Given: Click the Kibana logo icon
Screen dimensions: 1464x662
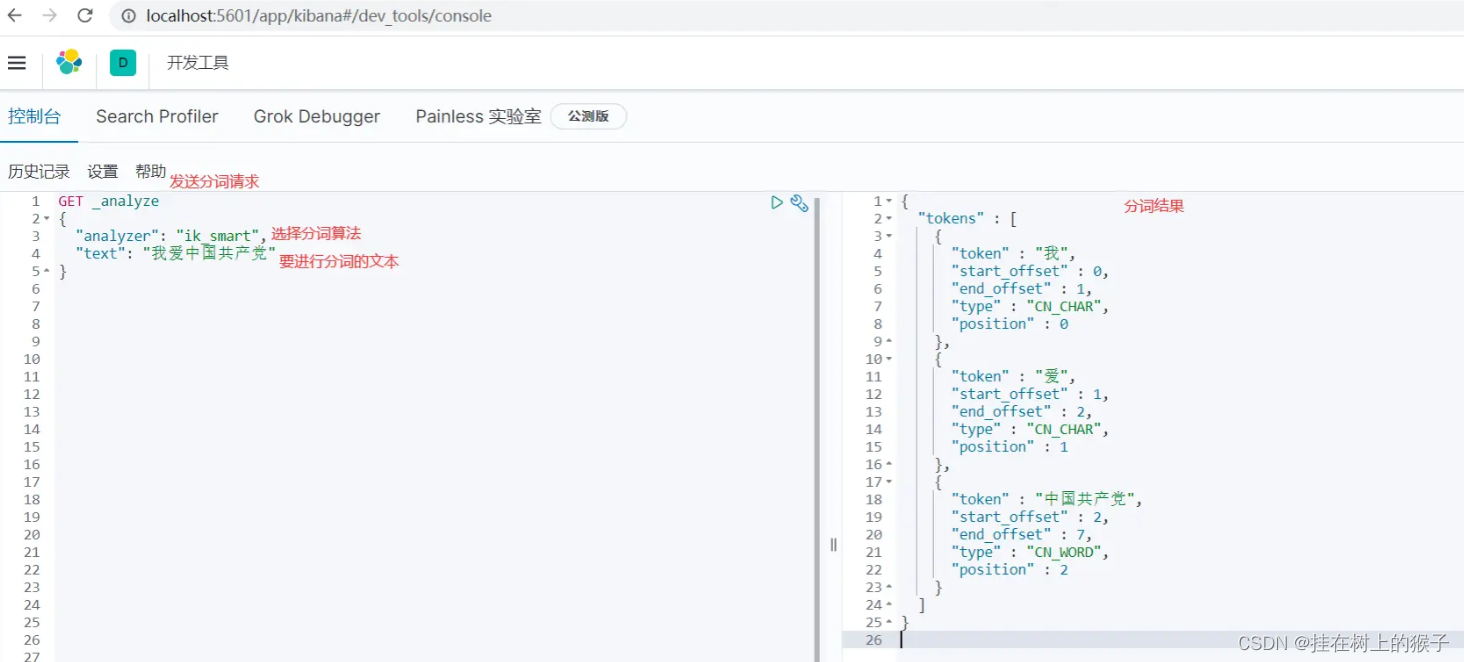Looking at the screenshot, I should pyautogui.click(x=69, y=62).
